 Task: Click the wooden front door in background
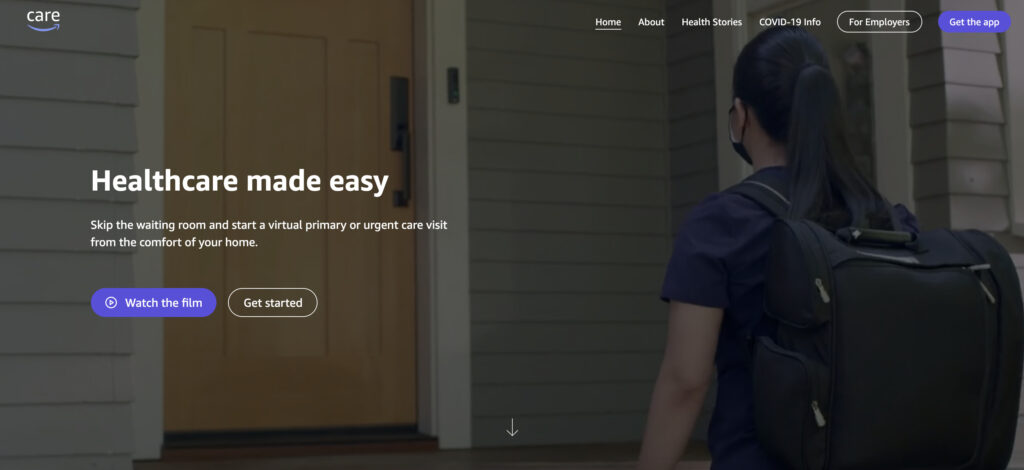pyautogui.click(x=289, y=215)
